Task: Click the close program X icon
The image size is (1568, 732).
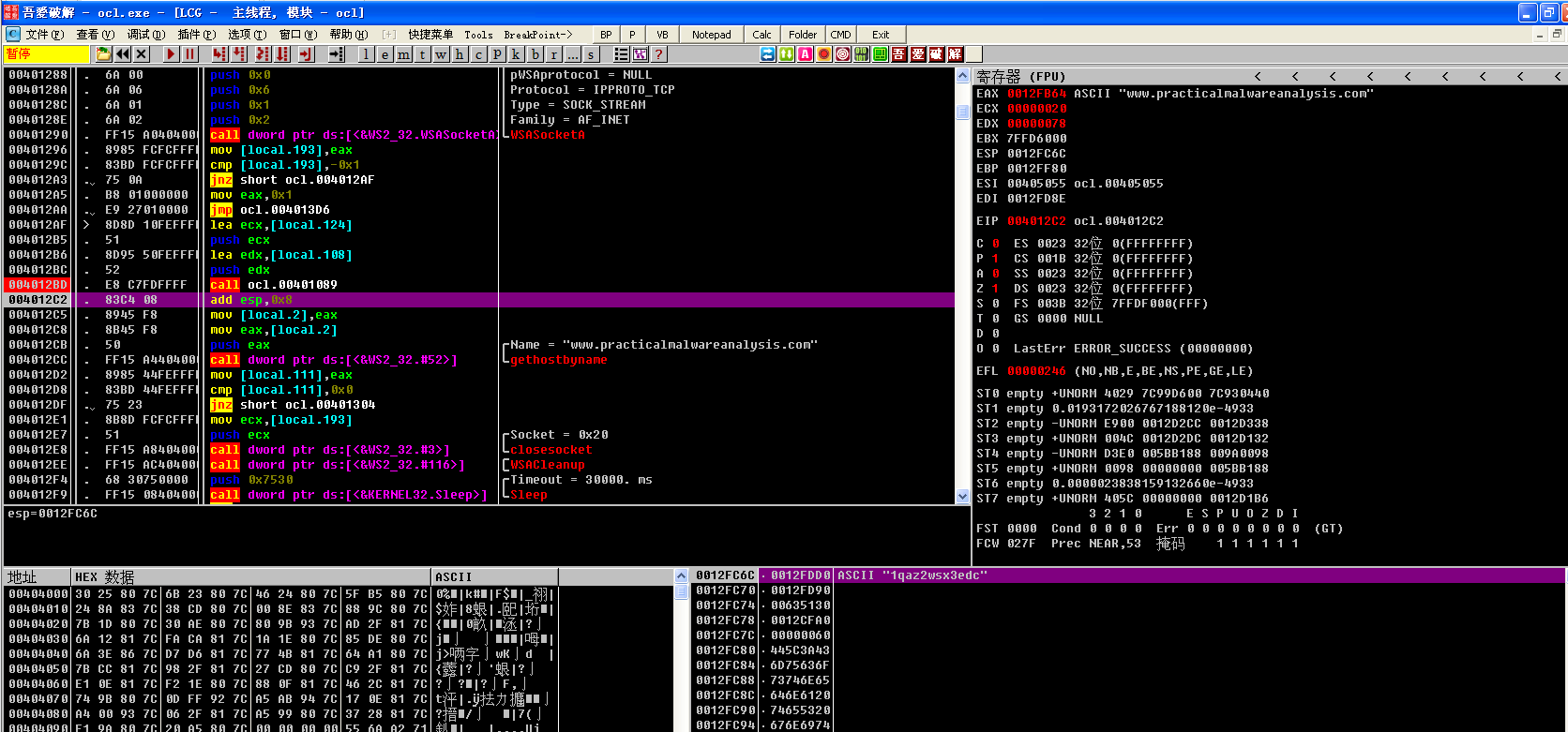Action: point(141,54)
